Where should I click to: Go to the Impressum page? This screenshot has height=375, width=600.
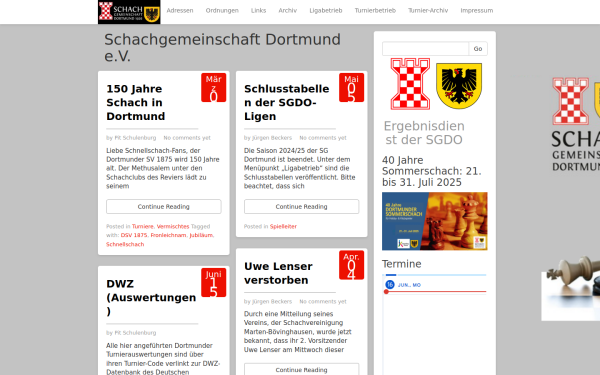click(476, 11)
